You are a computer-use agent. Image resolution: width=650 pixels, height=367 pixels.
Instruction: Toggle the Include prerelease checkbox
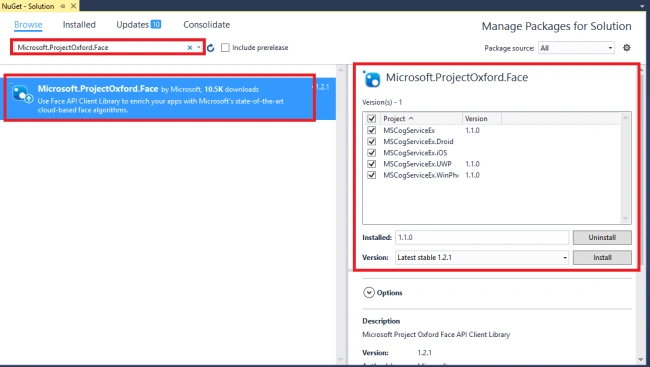(225, 48)
